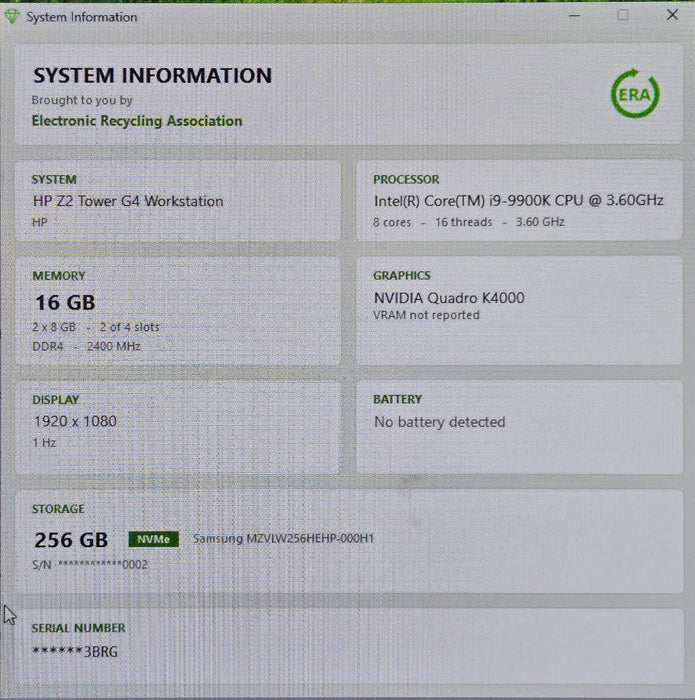Screen dimensions: 695x700
Task: Click the HP manufacturer label under SYSTEM
Action: (x=40, y=222)
